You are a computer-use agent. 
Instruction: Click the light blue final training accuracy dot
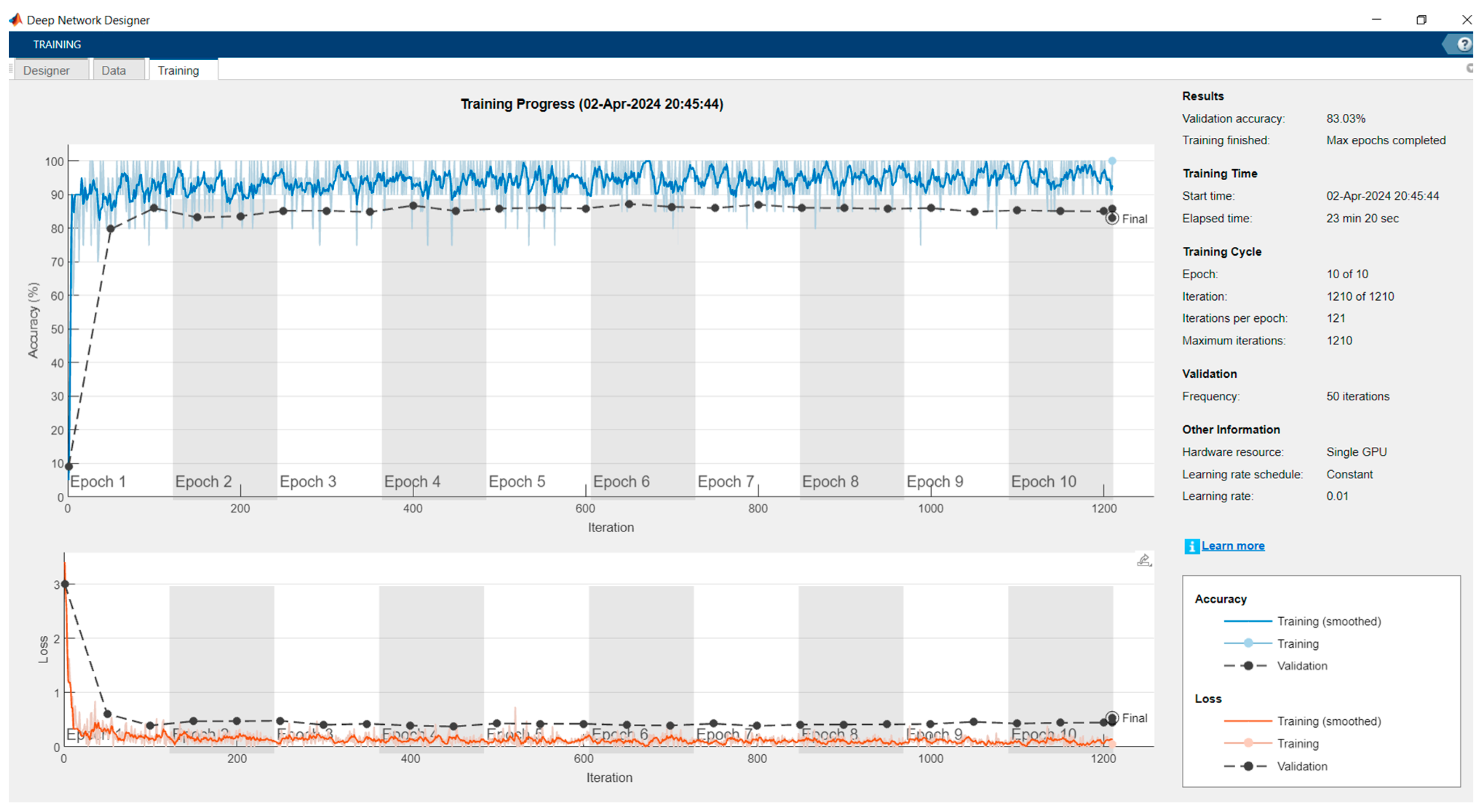1112,161
